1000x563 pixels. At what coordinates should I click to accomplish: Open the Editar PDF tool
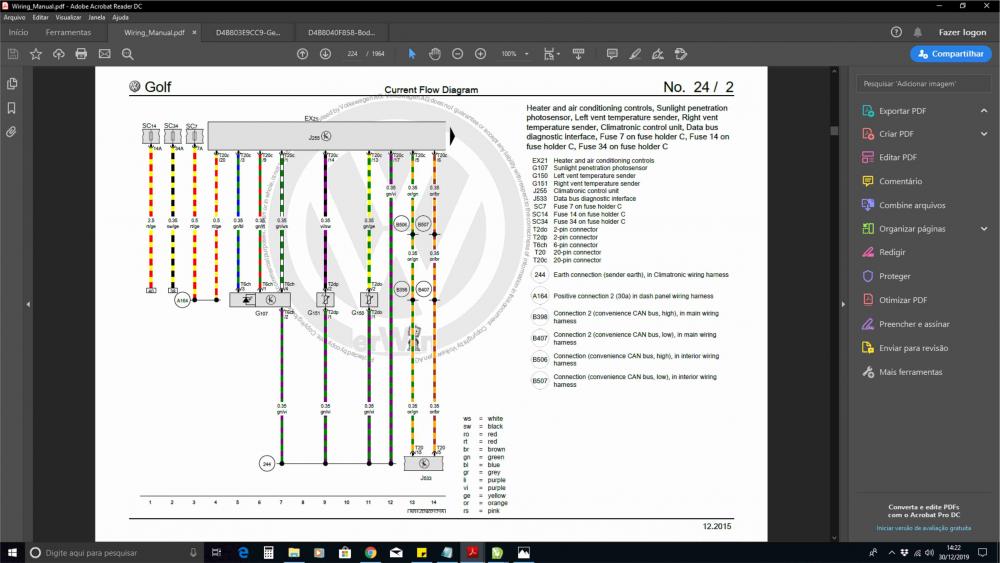(897, 157)
